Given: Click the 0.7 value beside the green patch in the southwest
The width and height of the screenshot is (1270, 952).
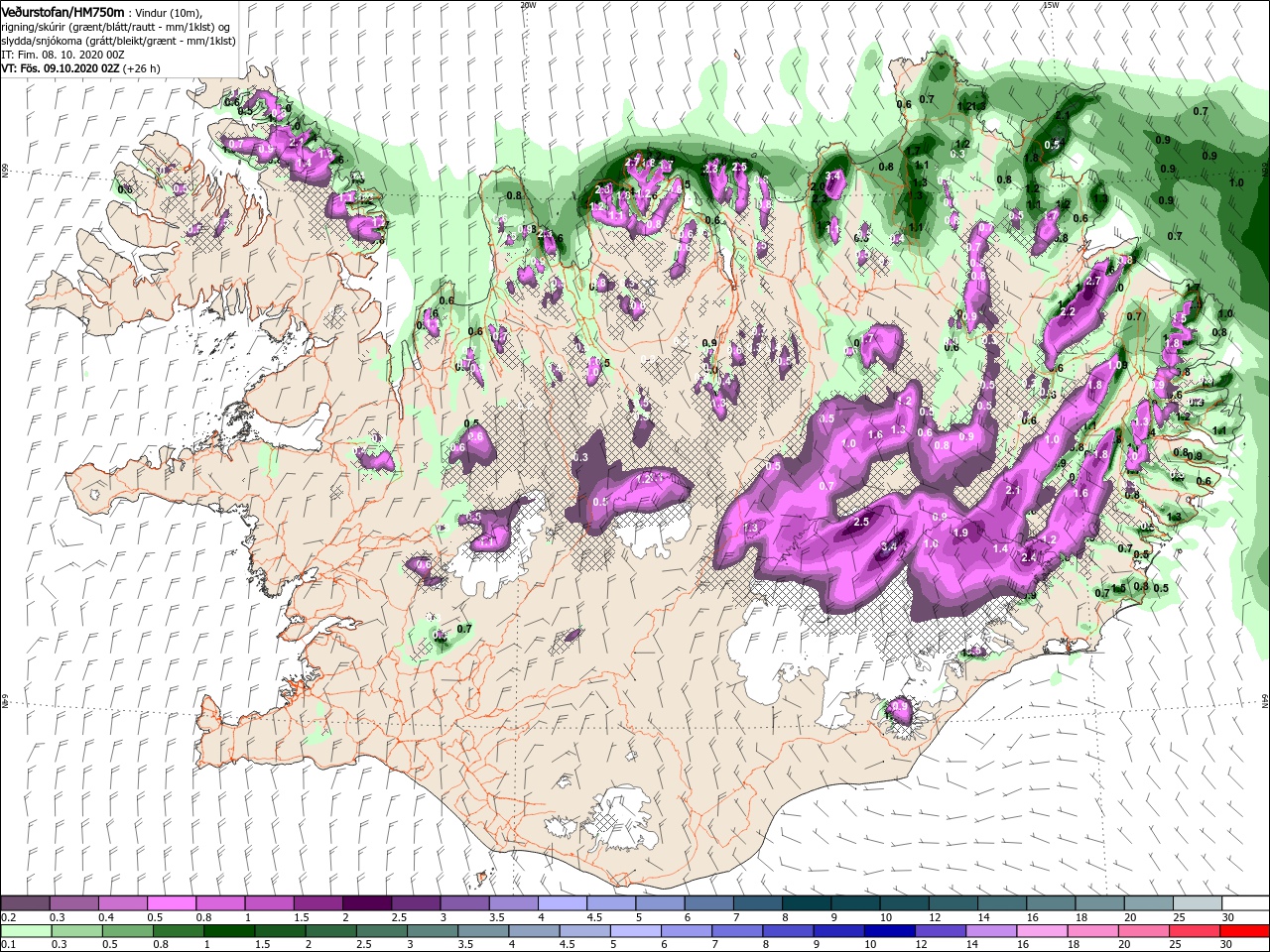Looking at the screenshot, I should [463, 629].
